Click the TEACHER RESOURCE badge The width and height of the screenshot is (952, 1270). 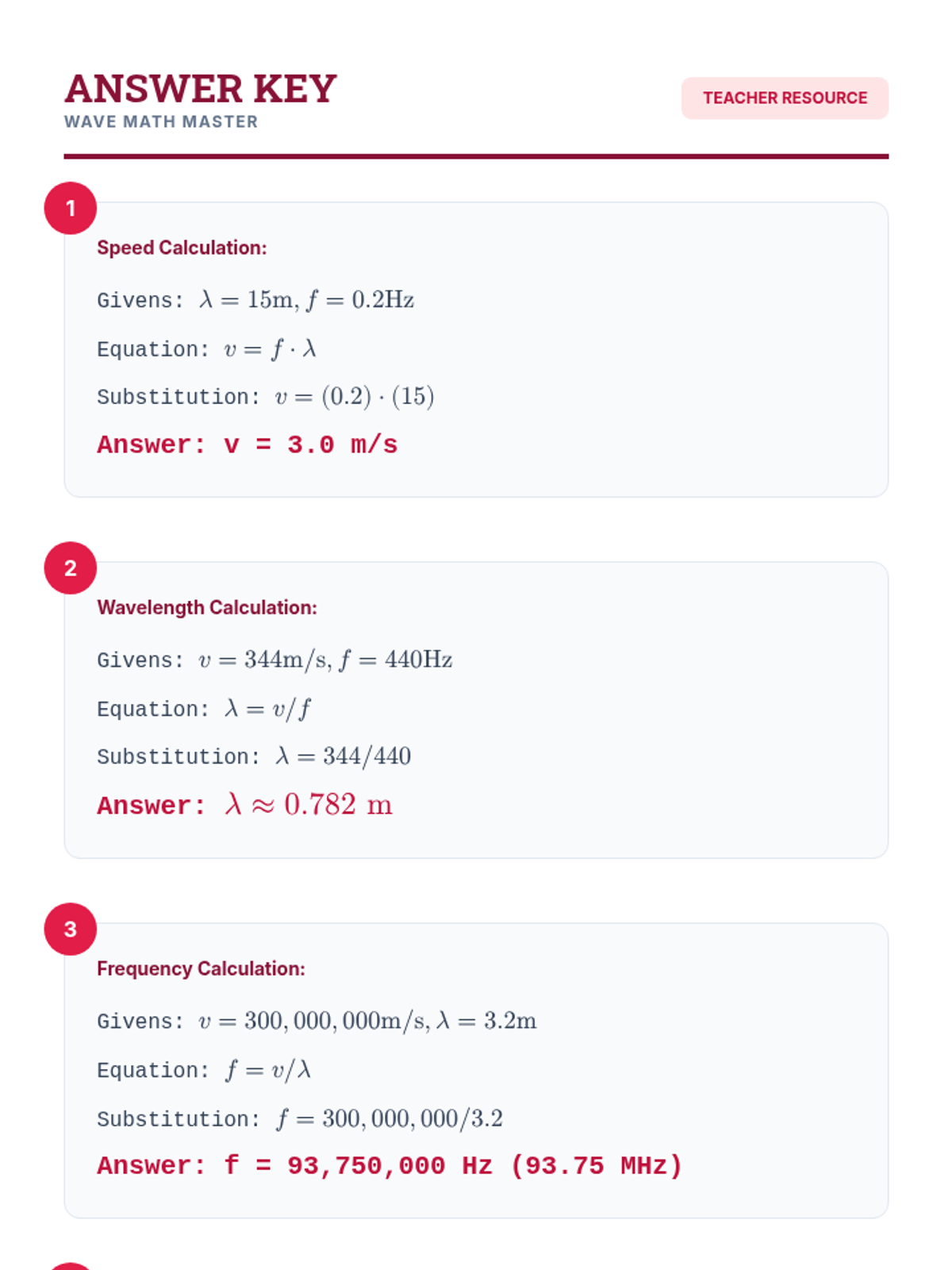tap(785, 98)
